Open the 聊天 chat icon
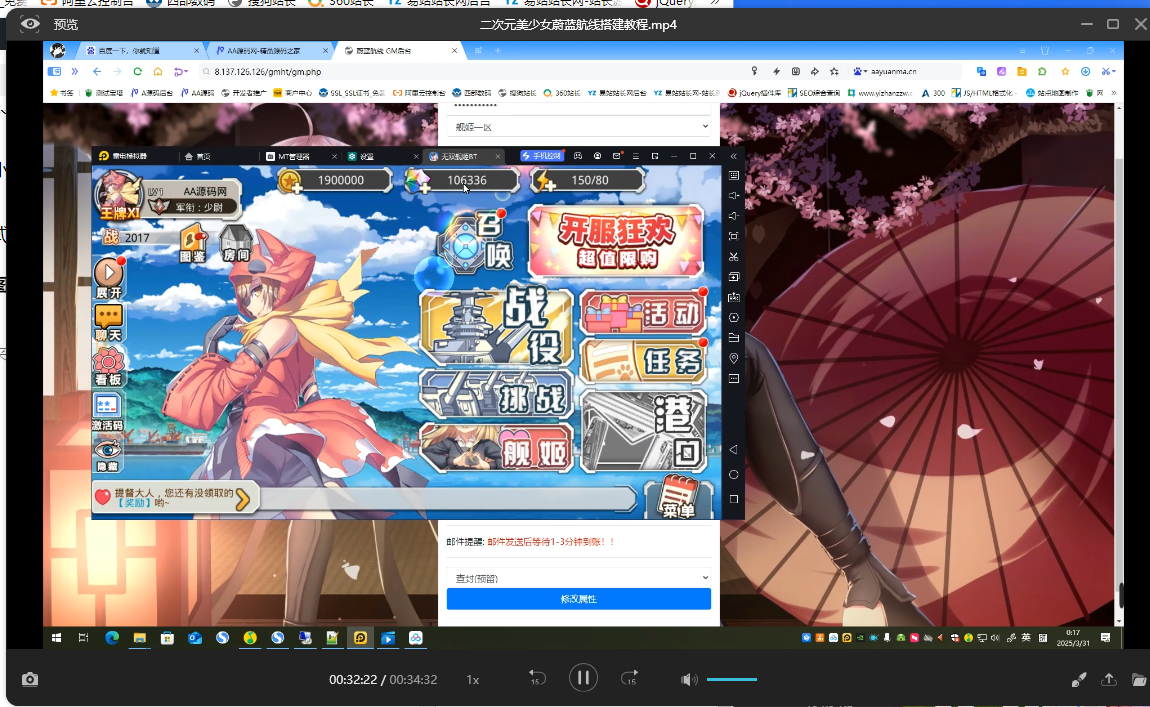Image resolution: width=1150 pixels, height=707 pixels. (x=109, y=323)
